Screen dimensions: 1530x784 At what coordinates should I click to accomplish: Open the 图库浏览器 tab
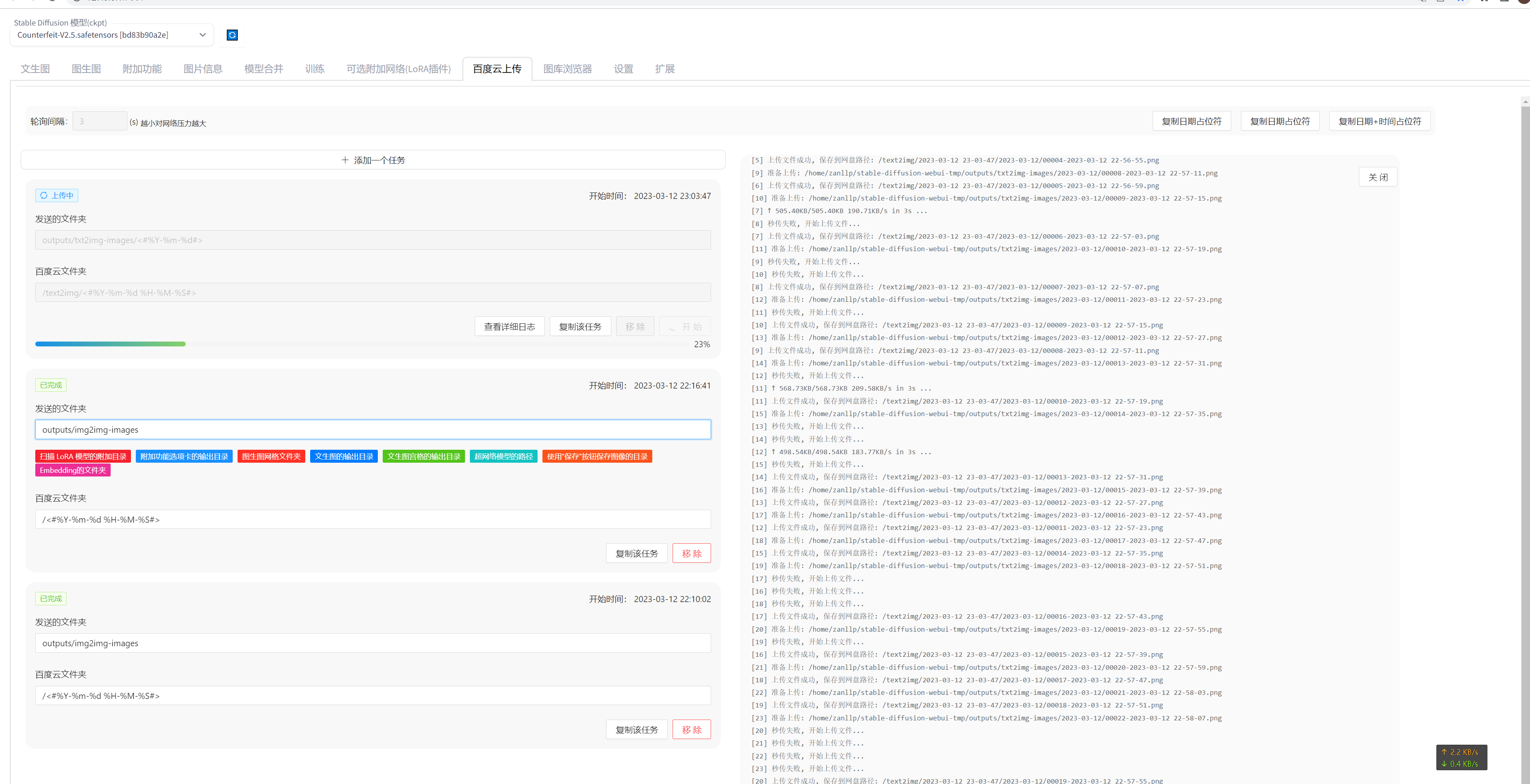point(567,69)
